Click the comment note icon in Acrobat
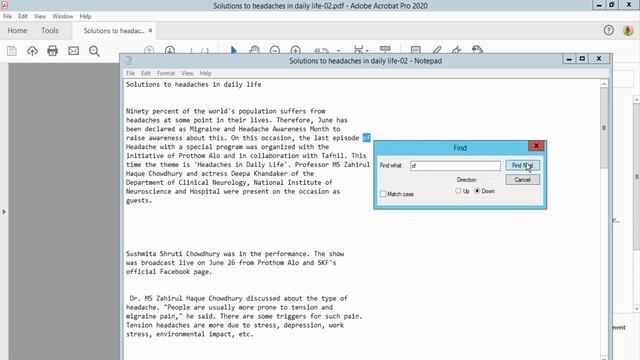Image resolution: width=640 pixels, height=360 pixels. 416,50
